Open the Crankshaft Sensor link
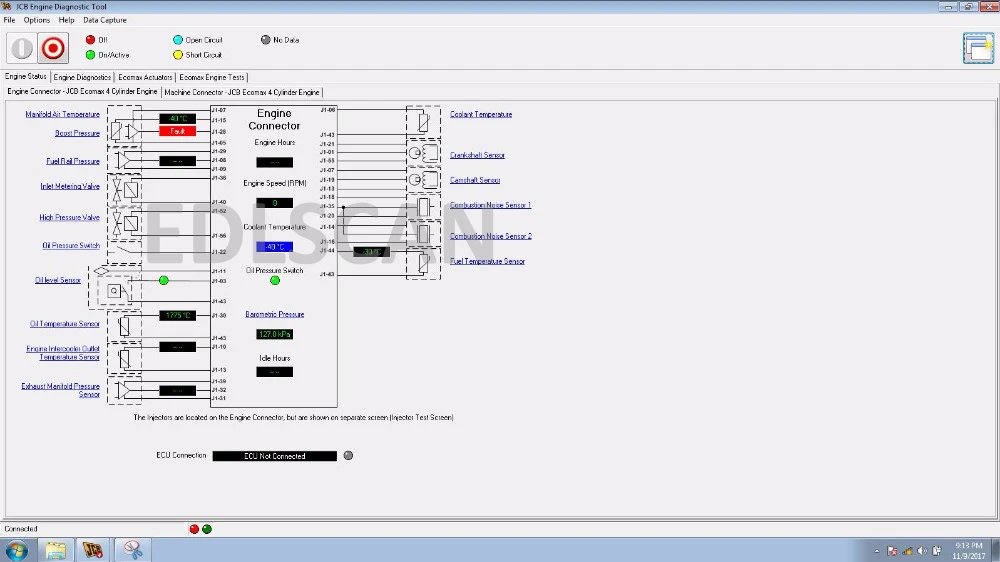 477,155
